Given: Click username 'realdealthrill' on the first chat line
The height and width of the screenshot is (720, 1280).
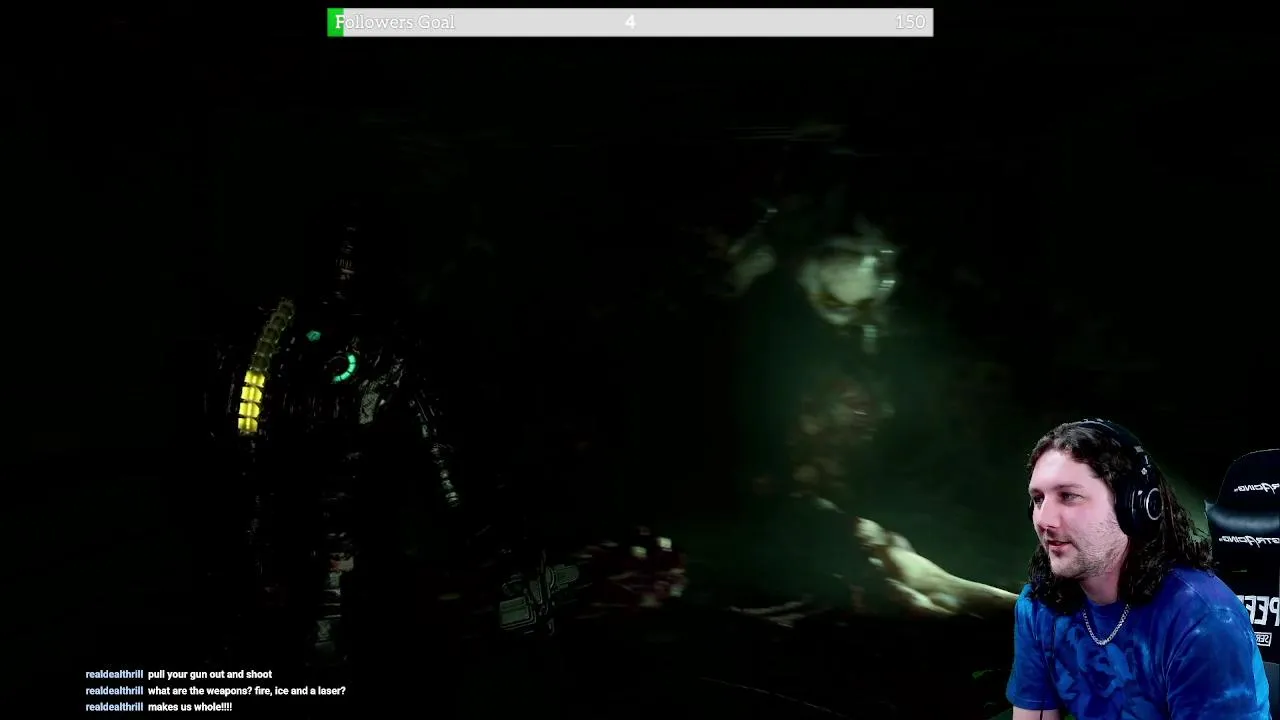Looking at the screenshot, I should pyautogui.click(x=114, y=675).
